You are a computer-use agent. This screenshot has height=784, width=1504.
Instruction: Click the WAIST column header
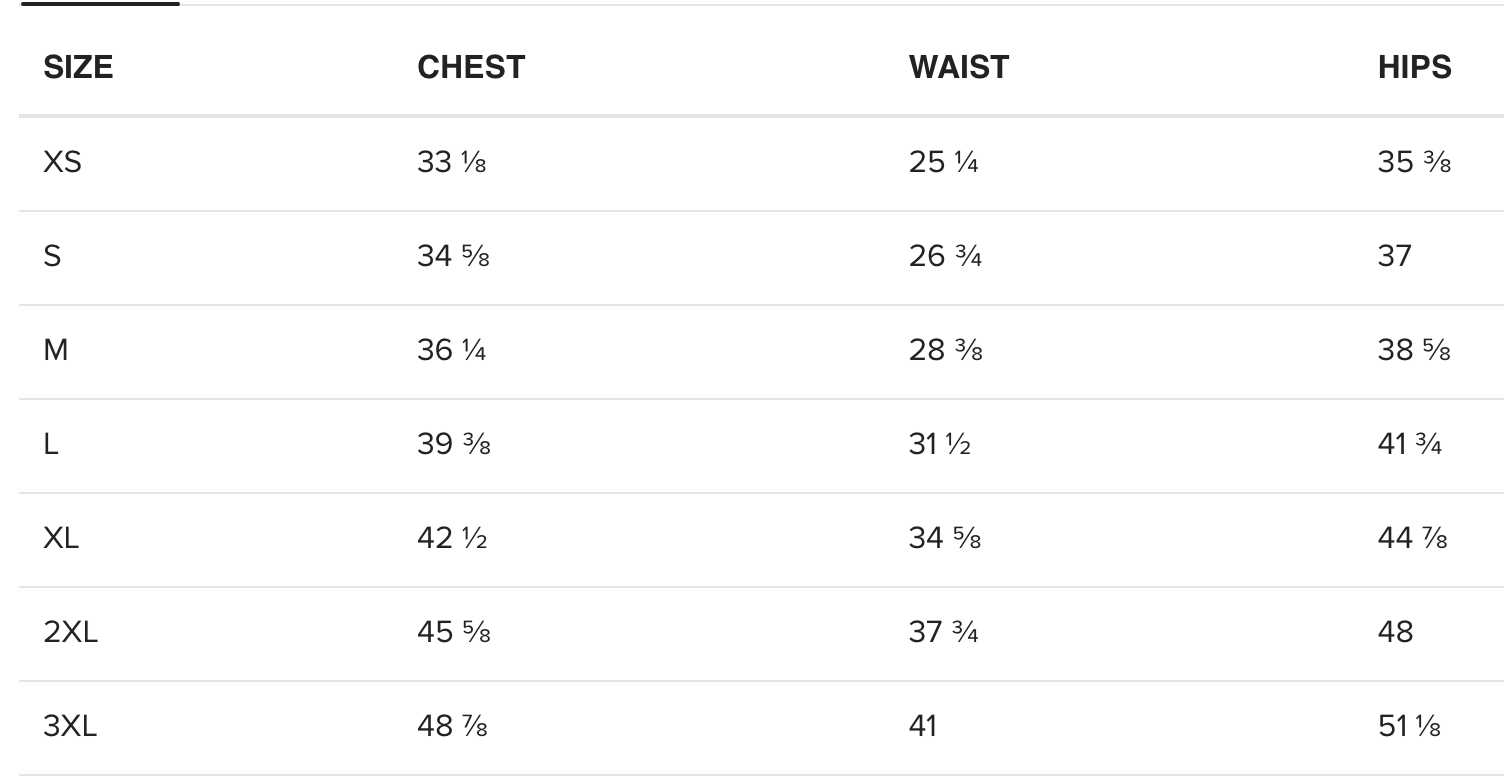coord(959,67)
